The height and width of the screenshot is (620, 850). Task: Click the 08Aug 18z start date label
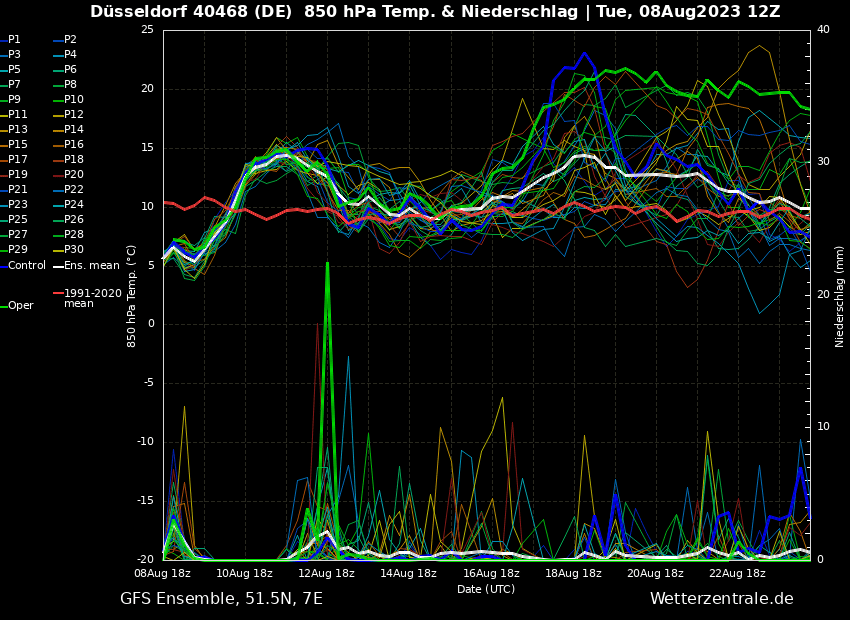163,573
